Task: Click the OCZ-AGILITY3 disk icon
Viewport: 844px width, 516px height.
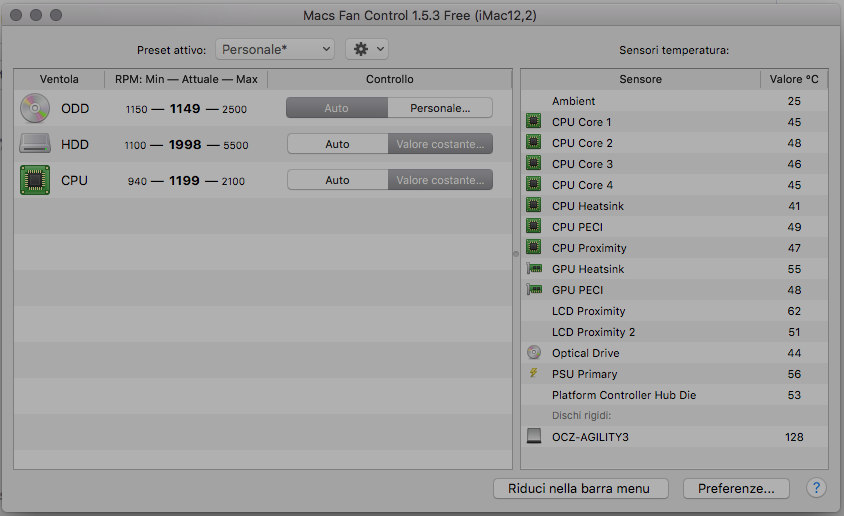Action: point(534,437)
